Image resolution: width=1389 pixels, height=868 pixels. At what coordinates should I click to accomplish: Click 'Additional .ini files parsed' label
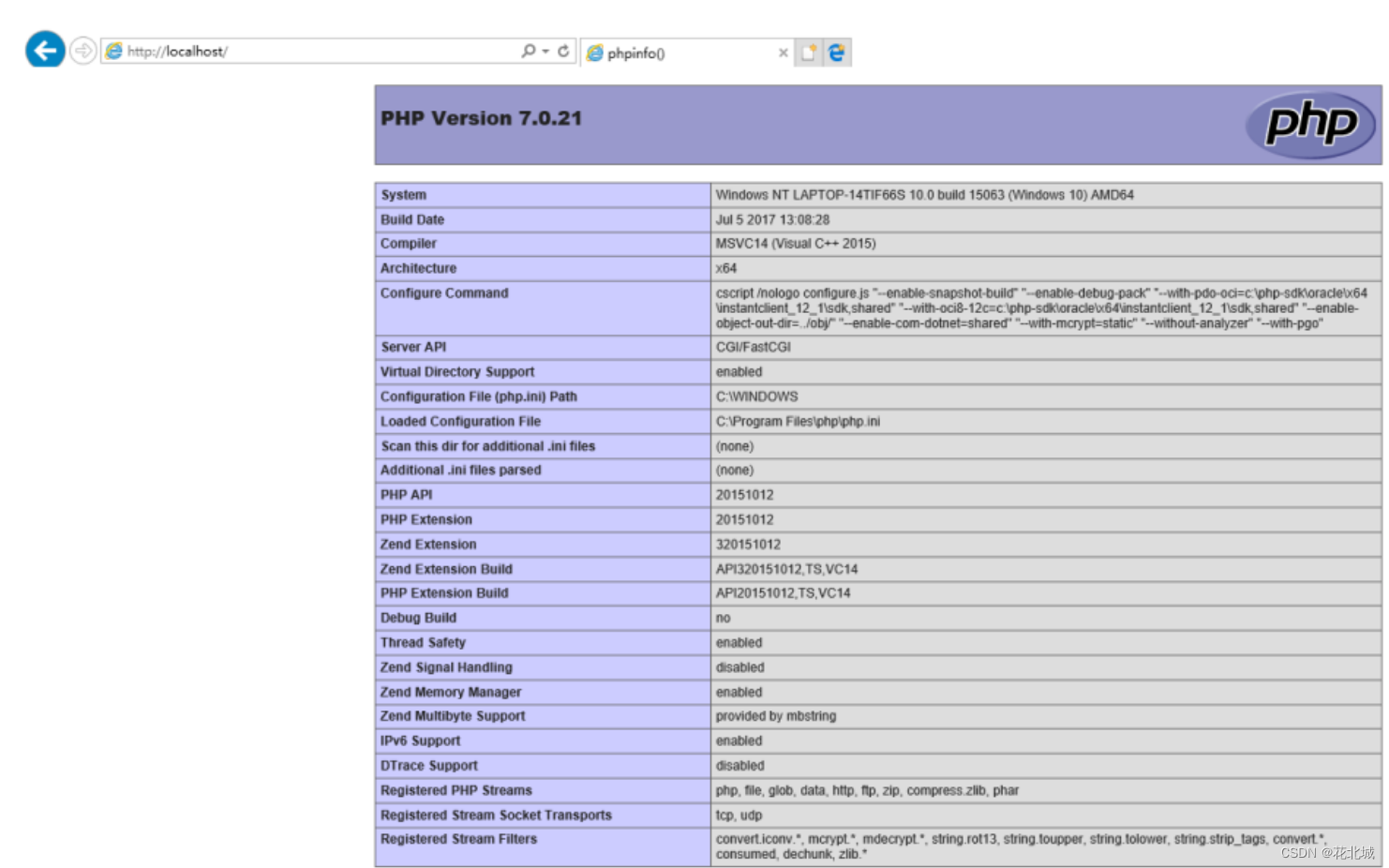click(461, 470)
